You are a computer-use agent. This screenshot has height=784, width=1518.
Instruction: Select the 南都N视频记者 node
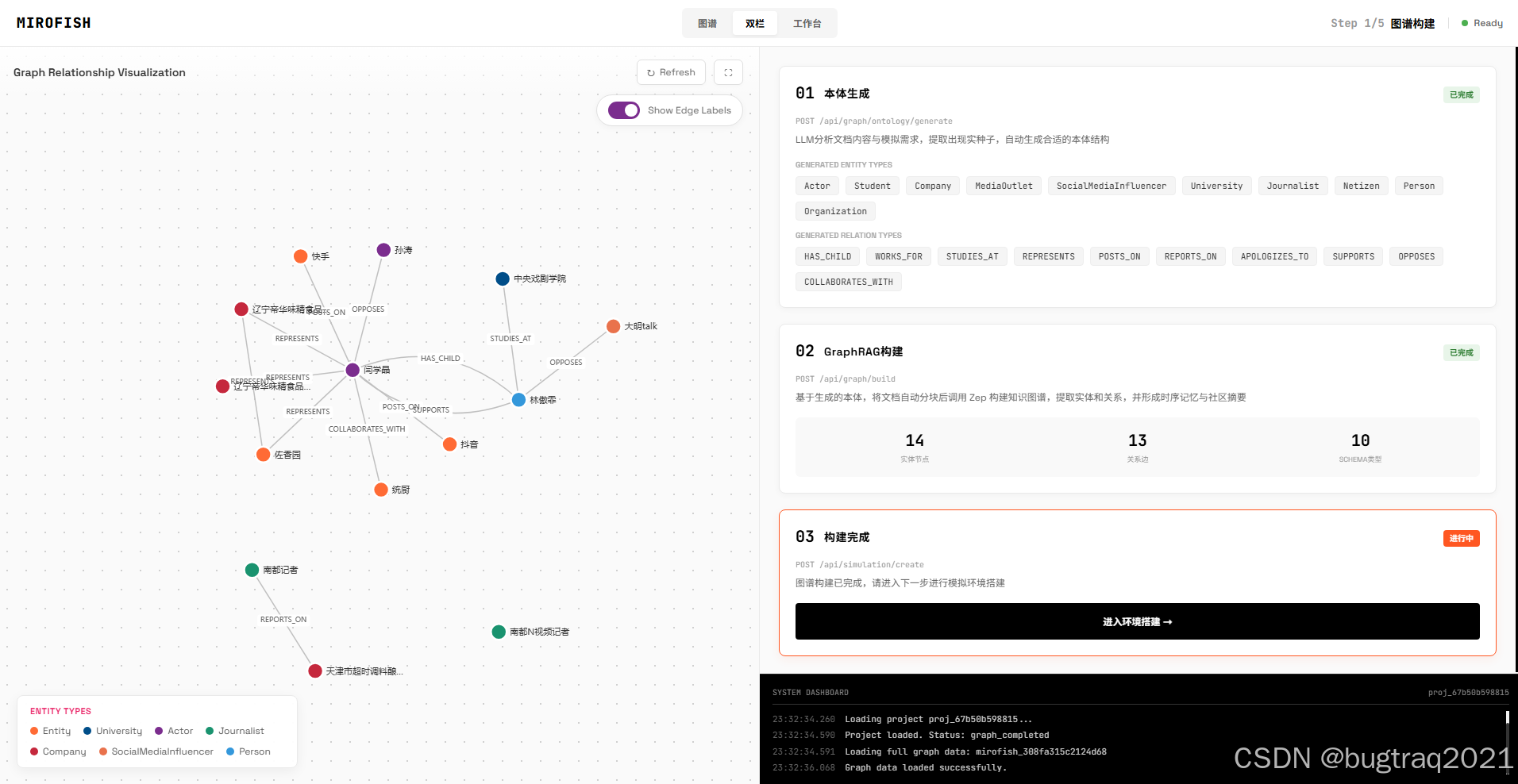[499, 632]
